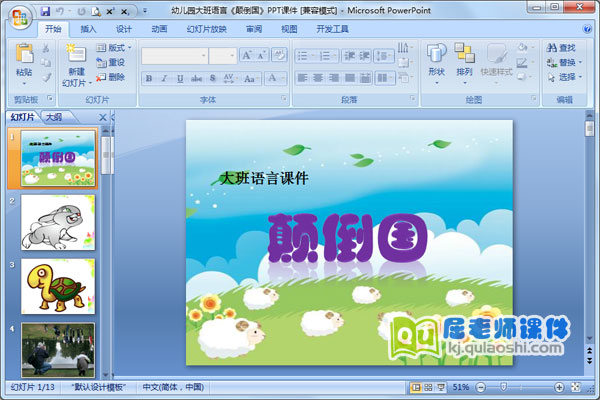The image size is (600, 400).
Task: Click the Cut scissors icon
Action: (46, 48)
